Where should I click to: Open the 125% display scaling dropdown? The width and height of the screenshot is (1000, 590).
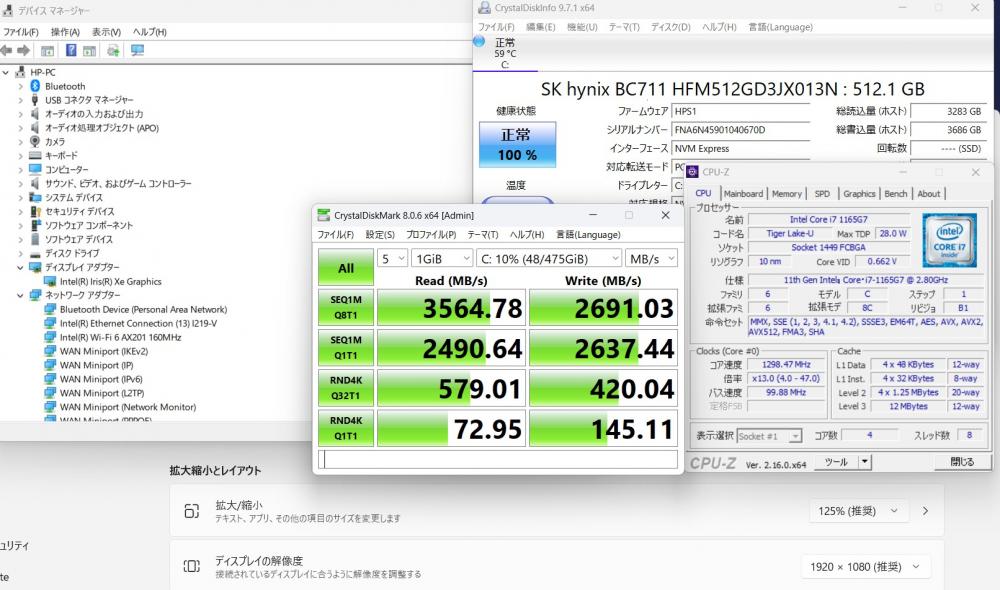pyautogui.click(x=859, y=511)
